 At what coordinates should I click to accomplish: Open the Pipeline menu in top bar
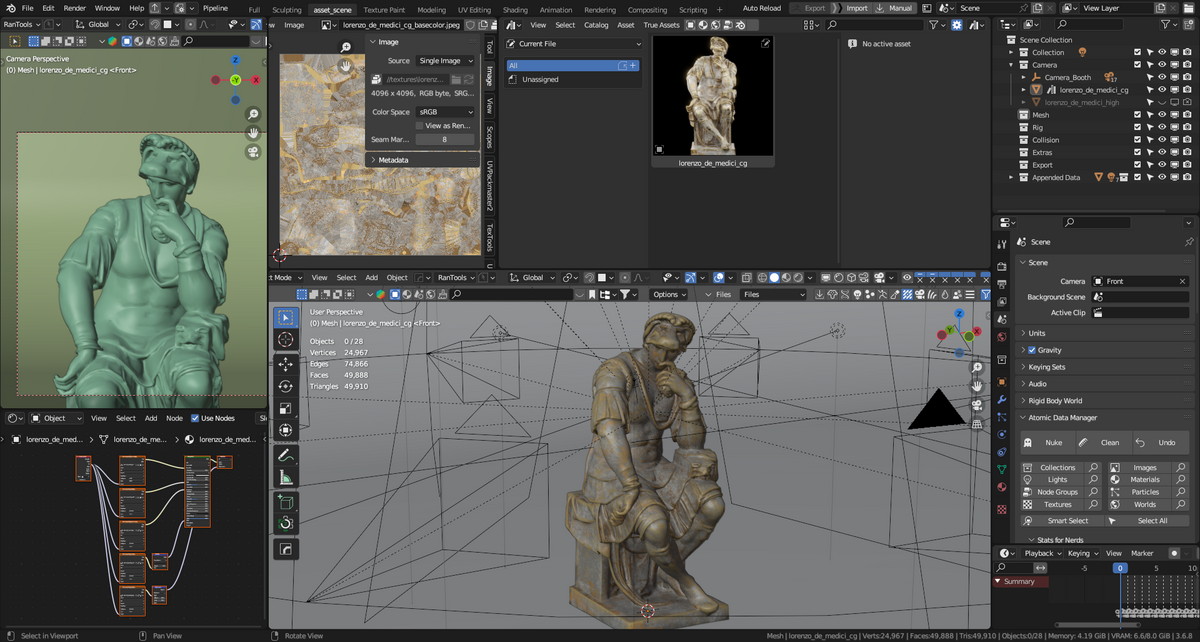click(215, 8)
